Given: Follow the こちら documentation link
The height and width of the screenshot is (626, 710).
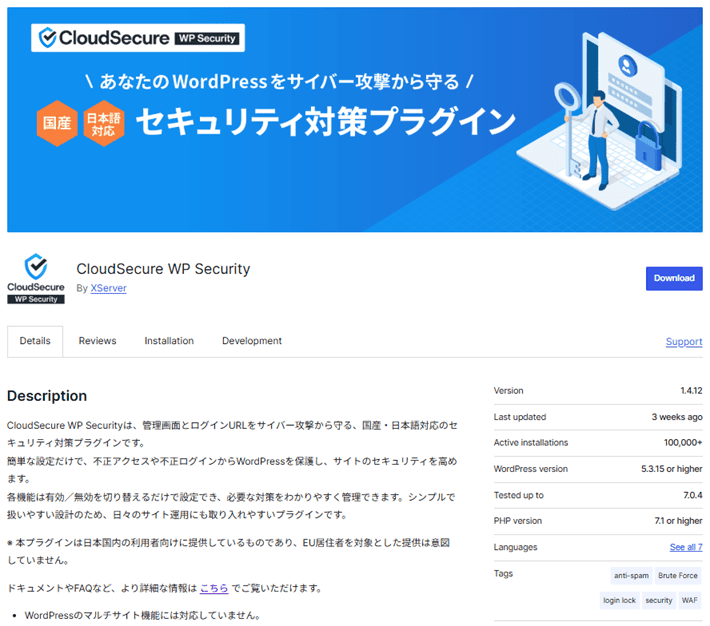Looking at the screenshot, I should coord(214,588).
